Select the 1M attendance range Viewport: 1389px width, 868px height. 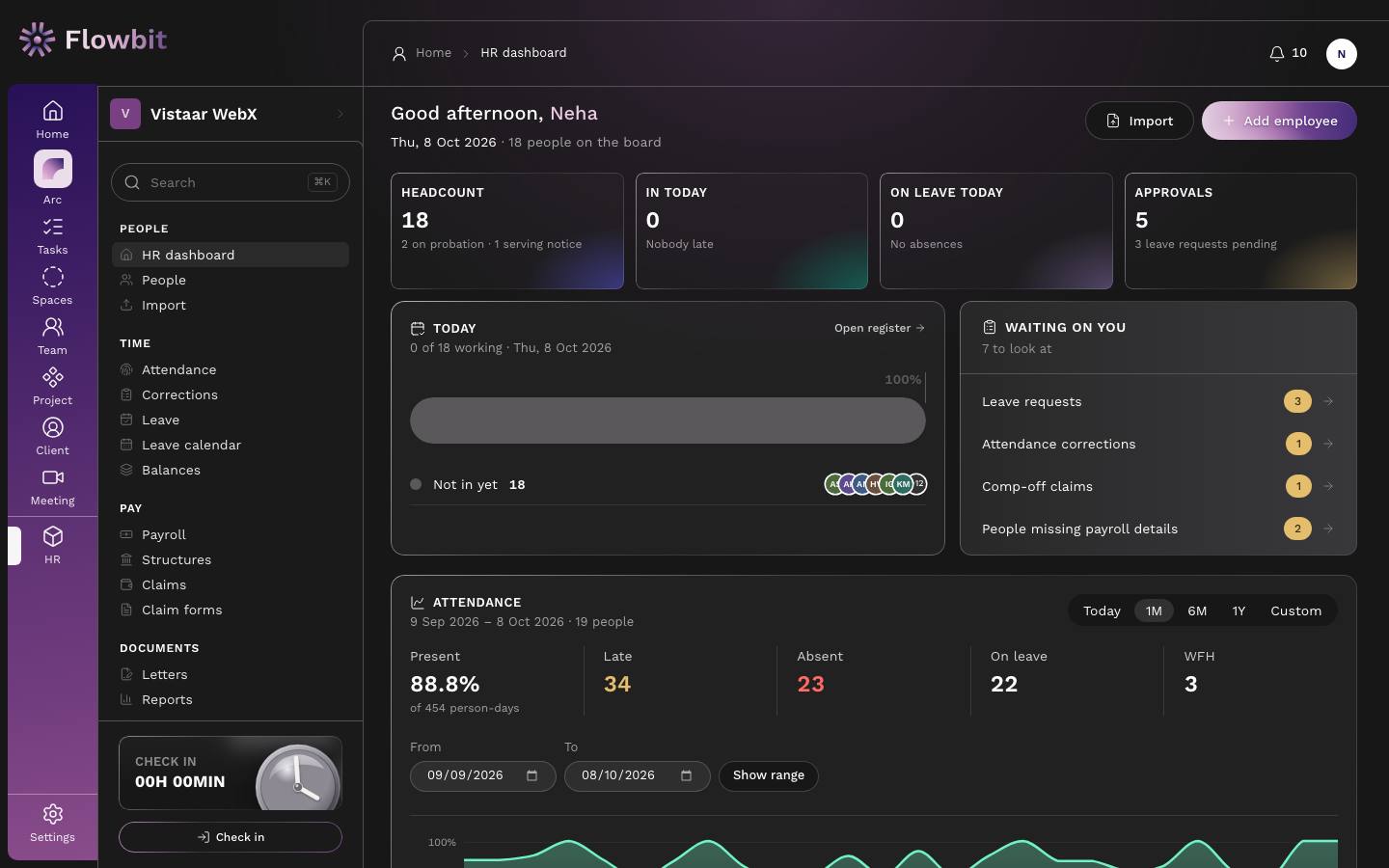[x=1154, y=610]
